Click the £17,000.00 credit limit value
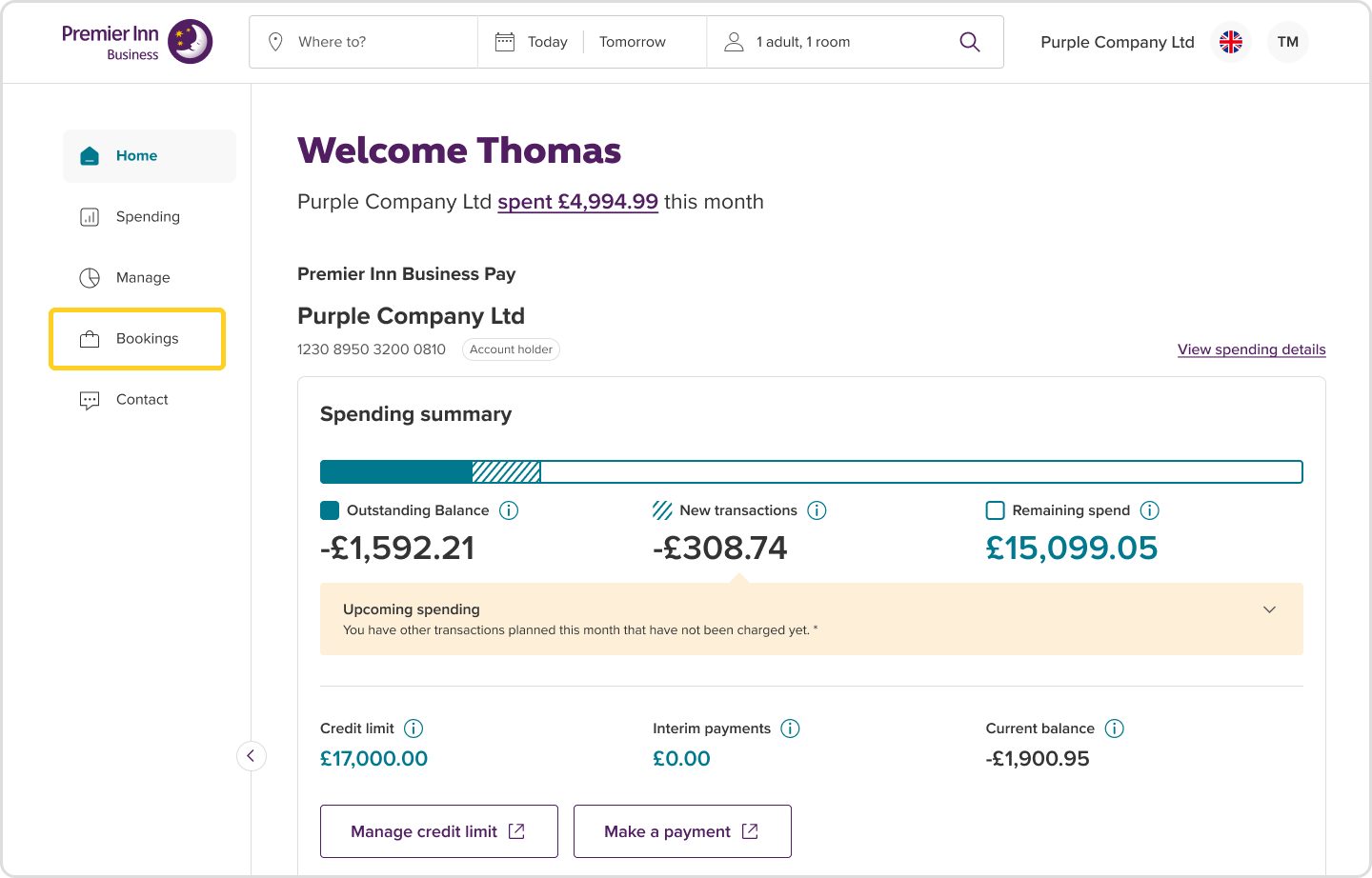This screenshot has width=1372, height=878. pyautogui.click(x=373, y=759)
